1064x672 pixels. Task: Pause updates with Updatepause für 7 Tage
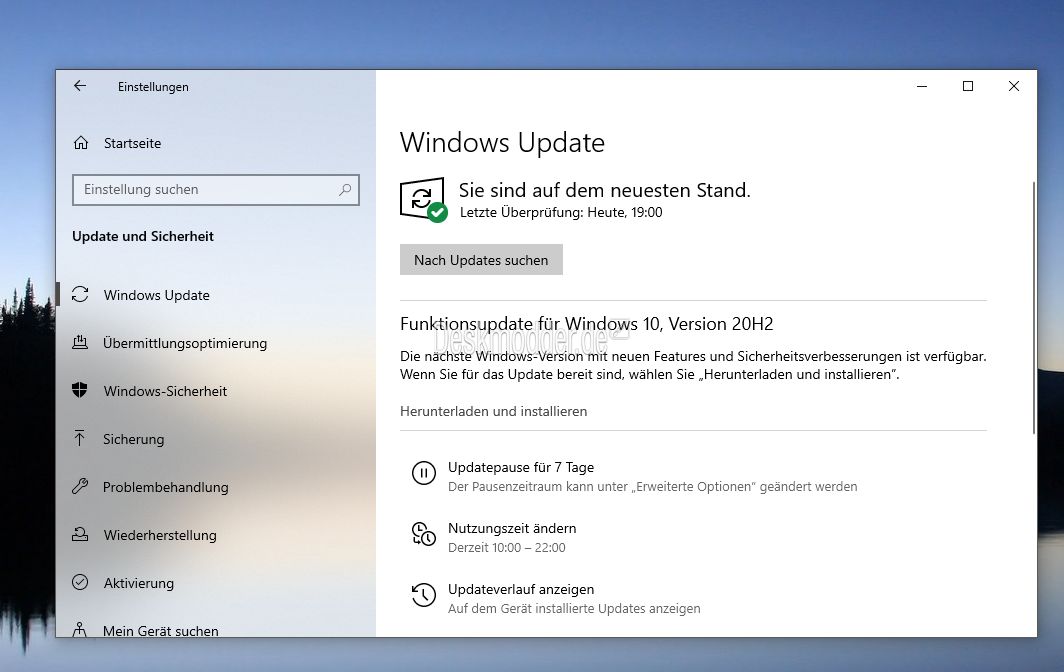521,467
